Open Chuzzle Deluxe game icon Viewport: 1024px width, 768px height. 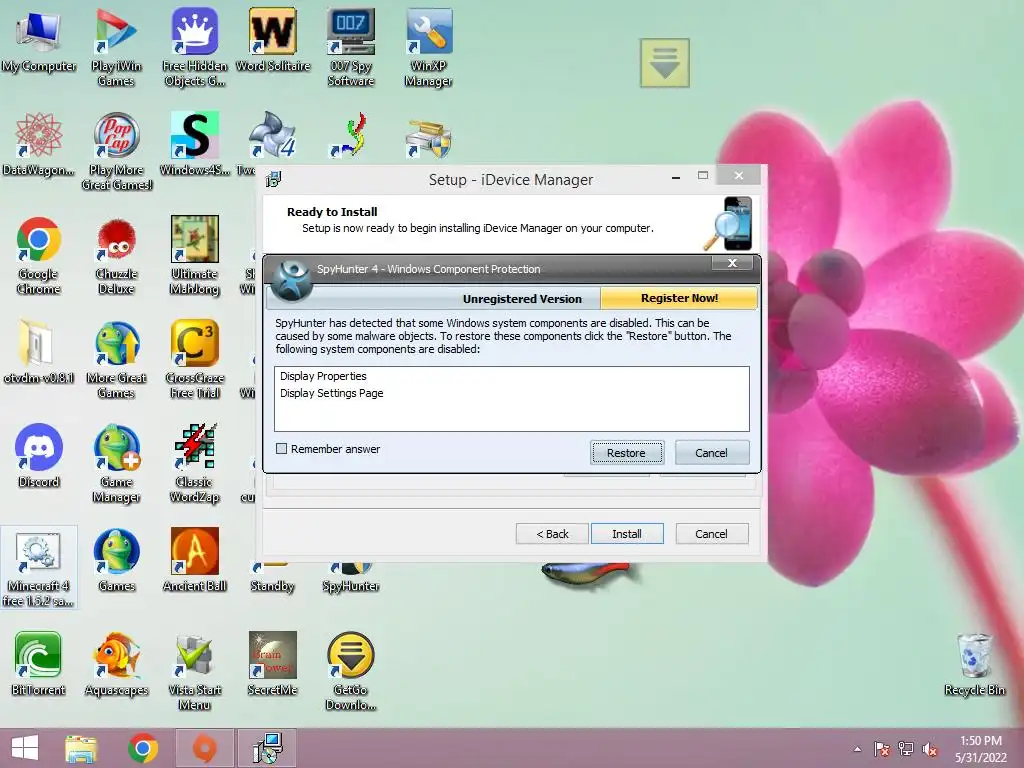pyautogui.click(x=116, y=256)
